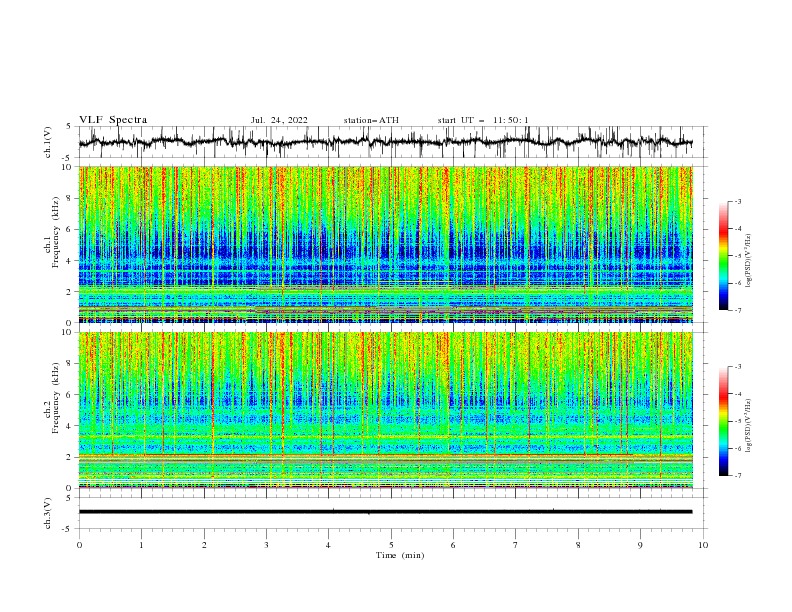
Task: Click the flat ch.3 voltage trace
Action: (385, 512)
